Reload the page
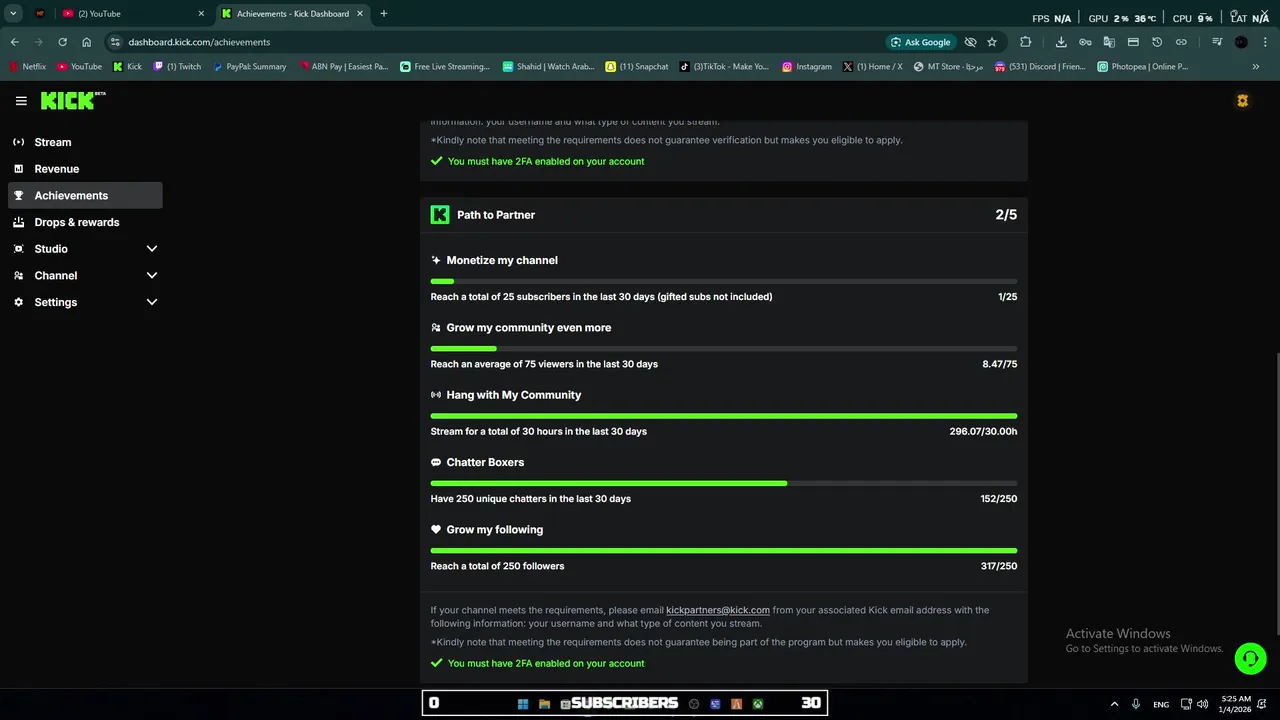Viewport: 1280px width, 720px height. tap(62, 42)
